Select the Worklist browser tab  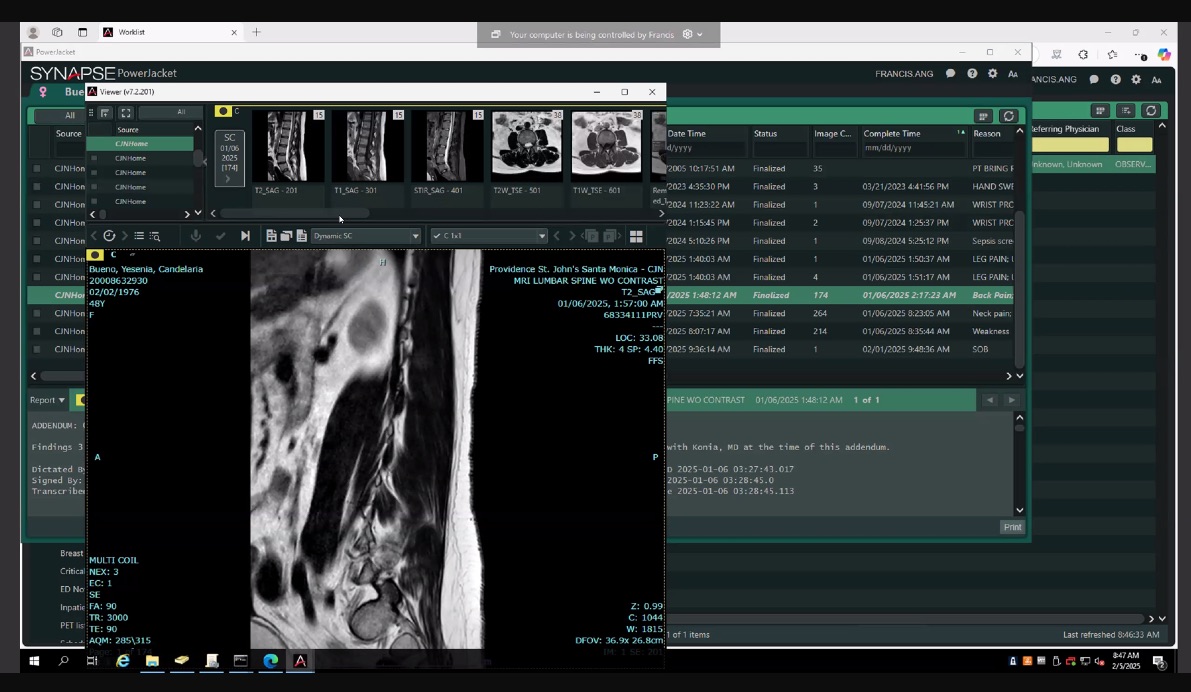pos(170,32)
